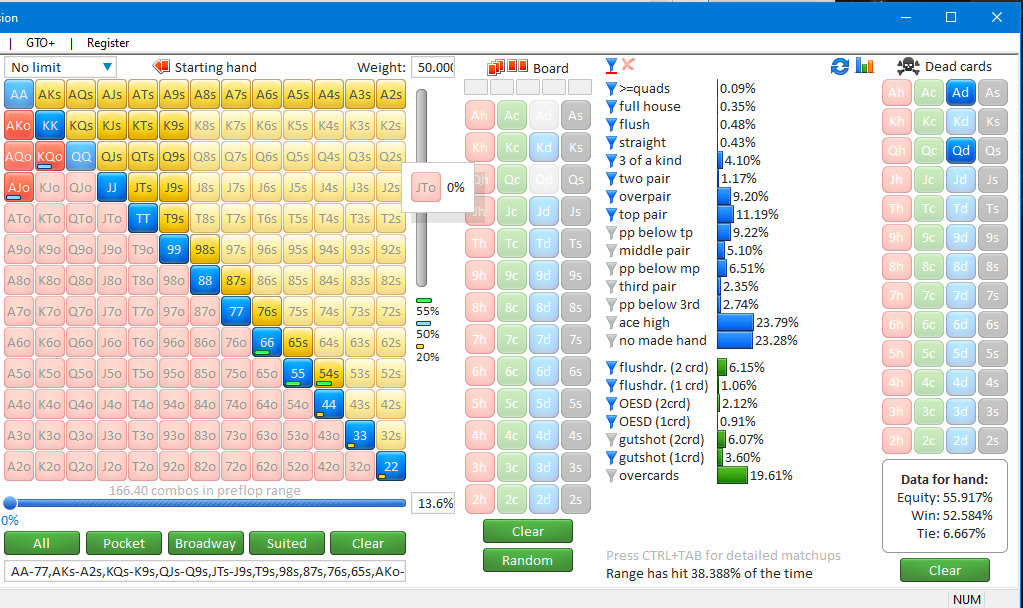
Task: Open the No limit dropdown
Action: click(x=61, y=67)
